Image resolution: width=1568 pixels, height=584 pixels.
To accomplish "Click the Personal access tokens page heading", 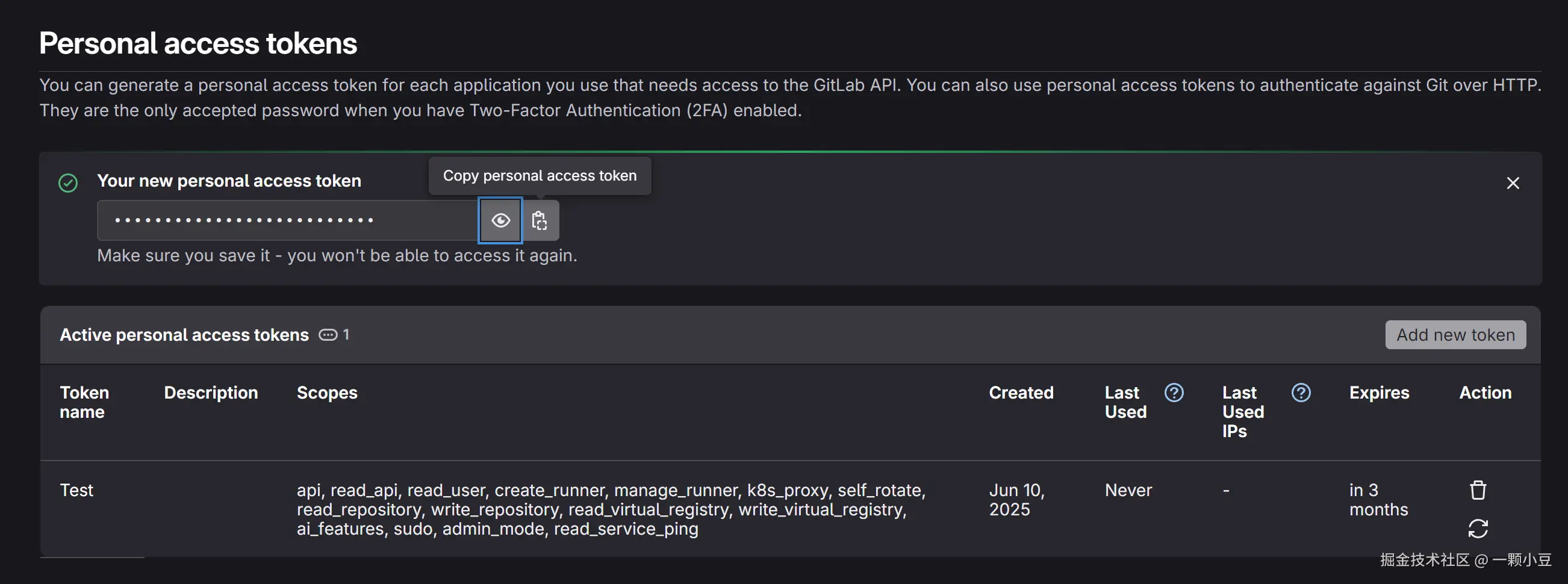I will tap(198, 44).
